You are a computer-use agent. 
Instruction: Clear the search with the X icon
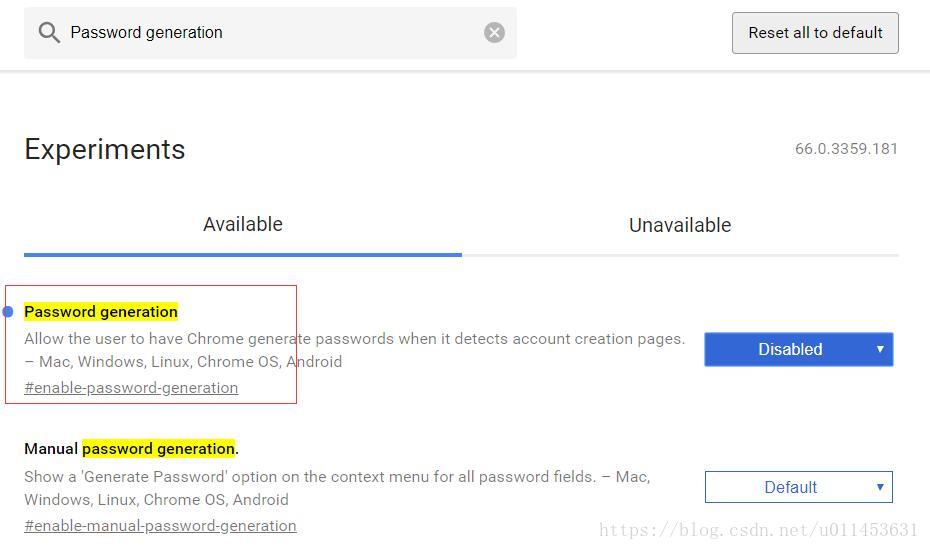[x=494, y=32]
